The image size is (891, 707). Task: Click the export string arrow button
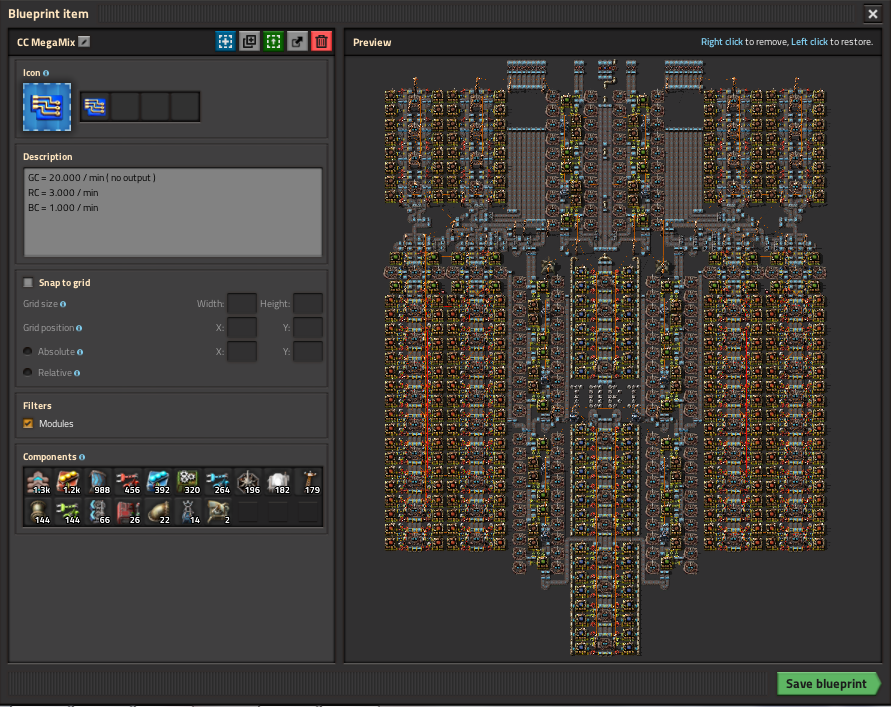[297, 41]
